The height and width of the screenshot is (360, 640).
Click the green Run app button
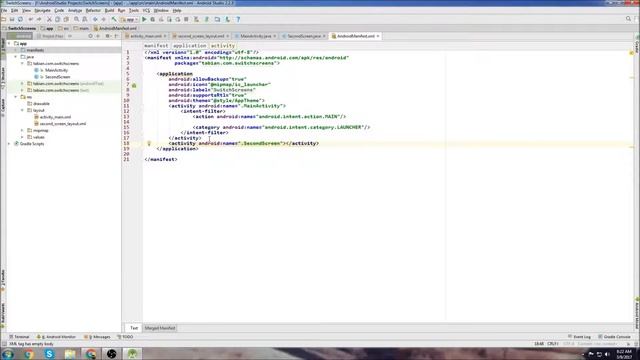tap(144, 19)
